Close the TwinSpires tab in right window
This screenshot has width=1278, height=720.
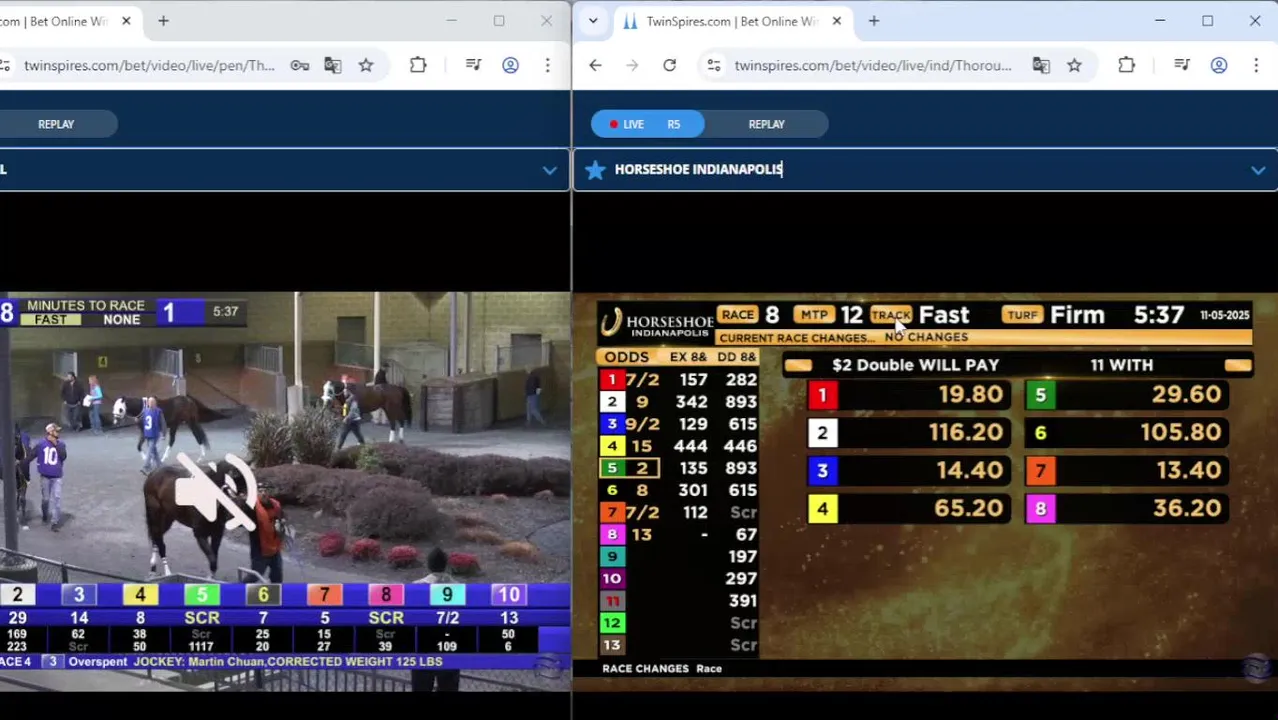point(836,21)
